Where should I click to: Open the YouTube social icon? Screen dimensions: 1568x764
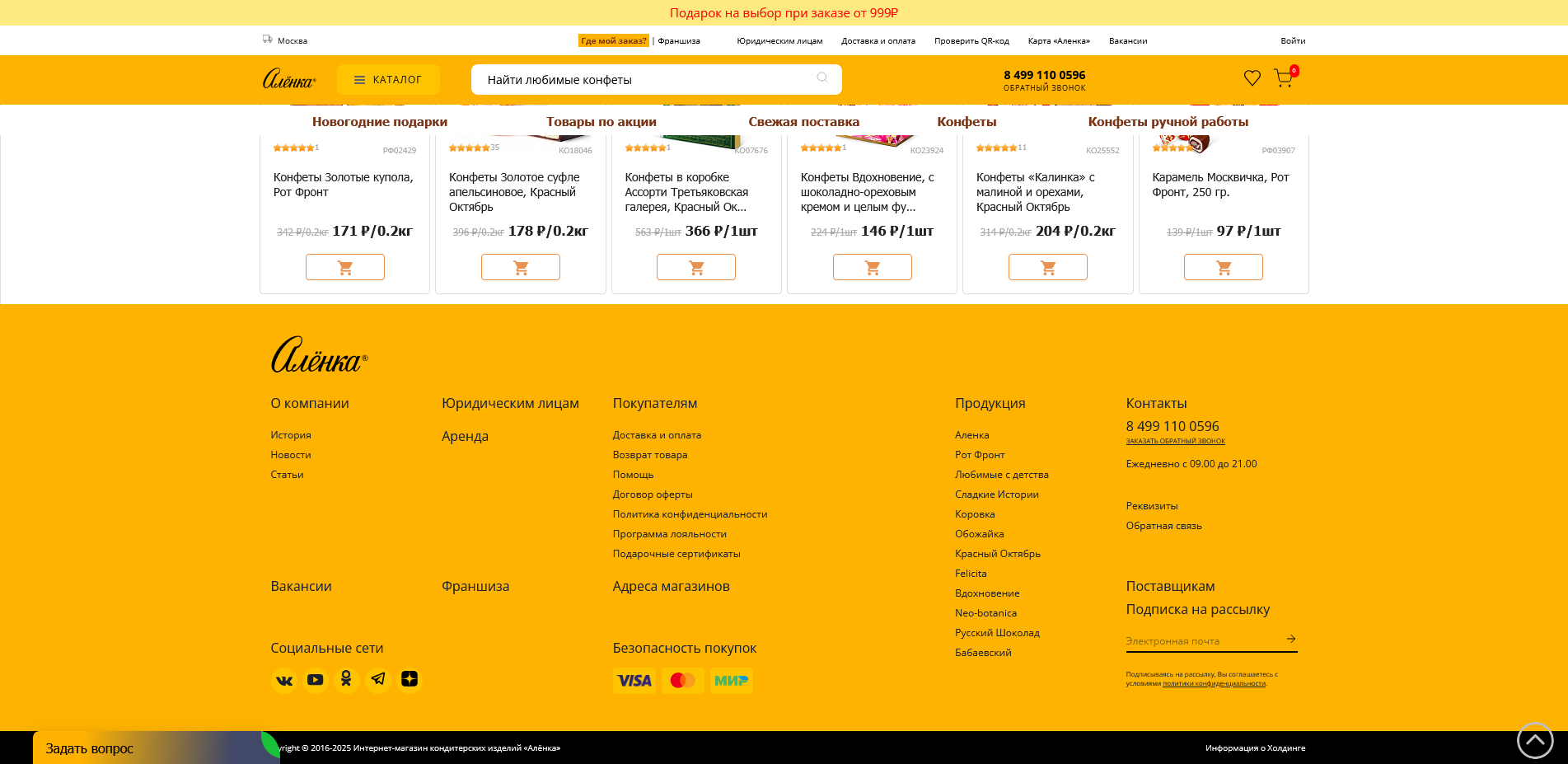pyautogui.click(x=316, y=680)
